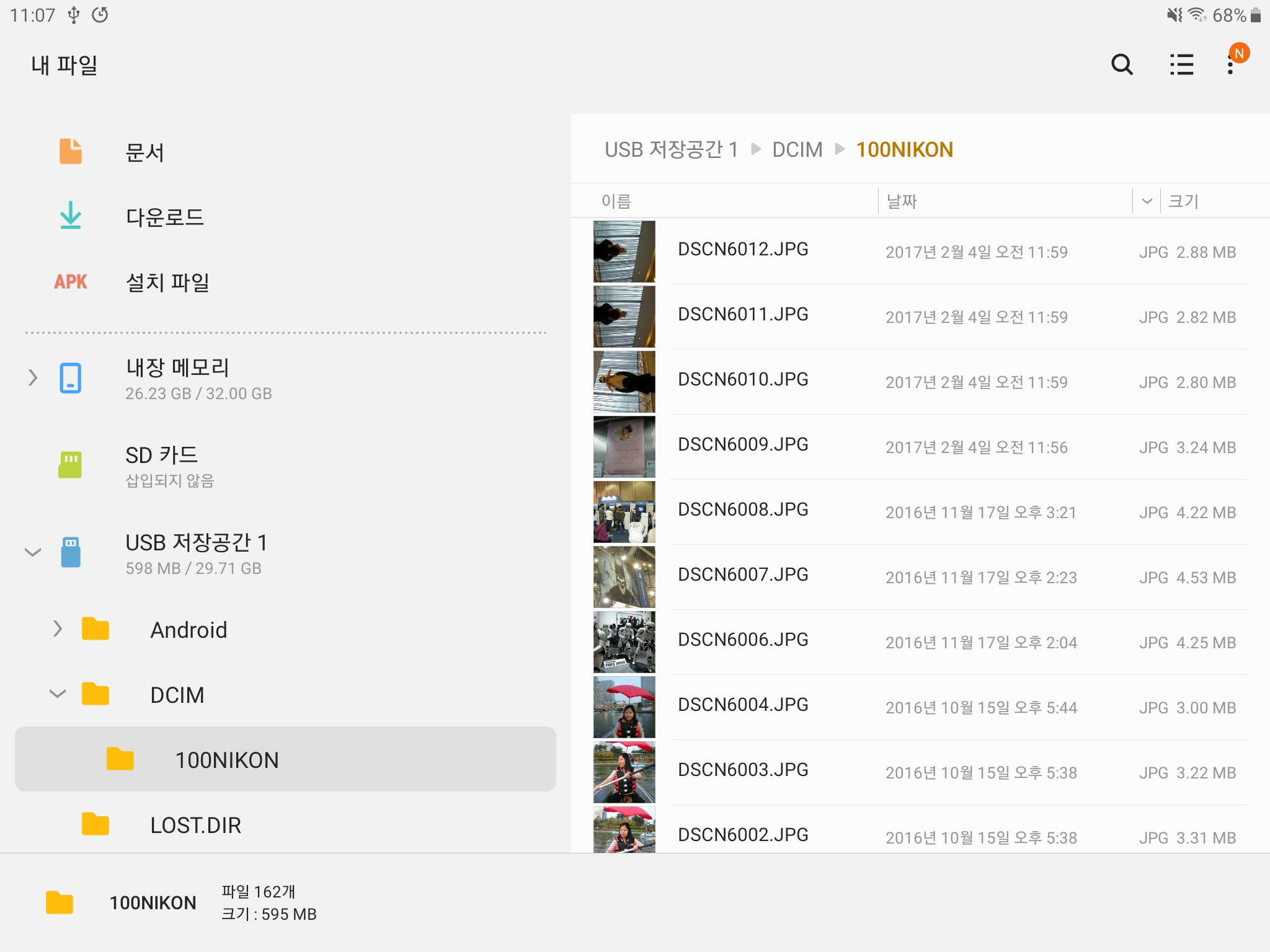Collapse the DCIM folder chevron
The width and height of the screenshot is (1270, 952).
58,694
